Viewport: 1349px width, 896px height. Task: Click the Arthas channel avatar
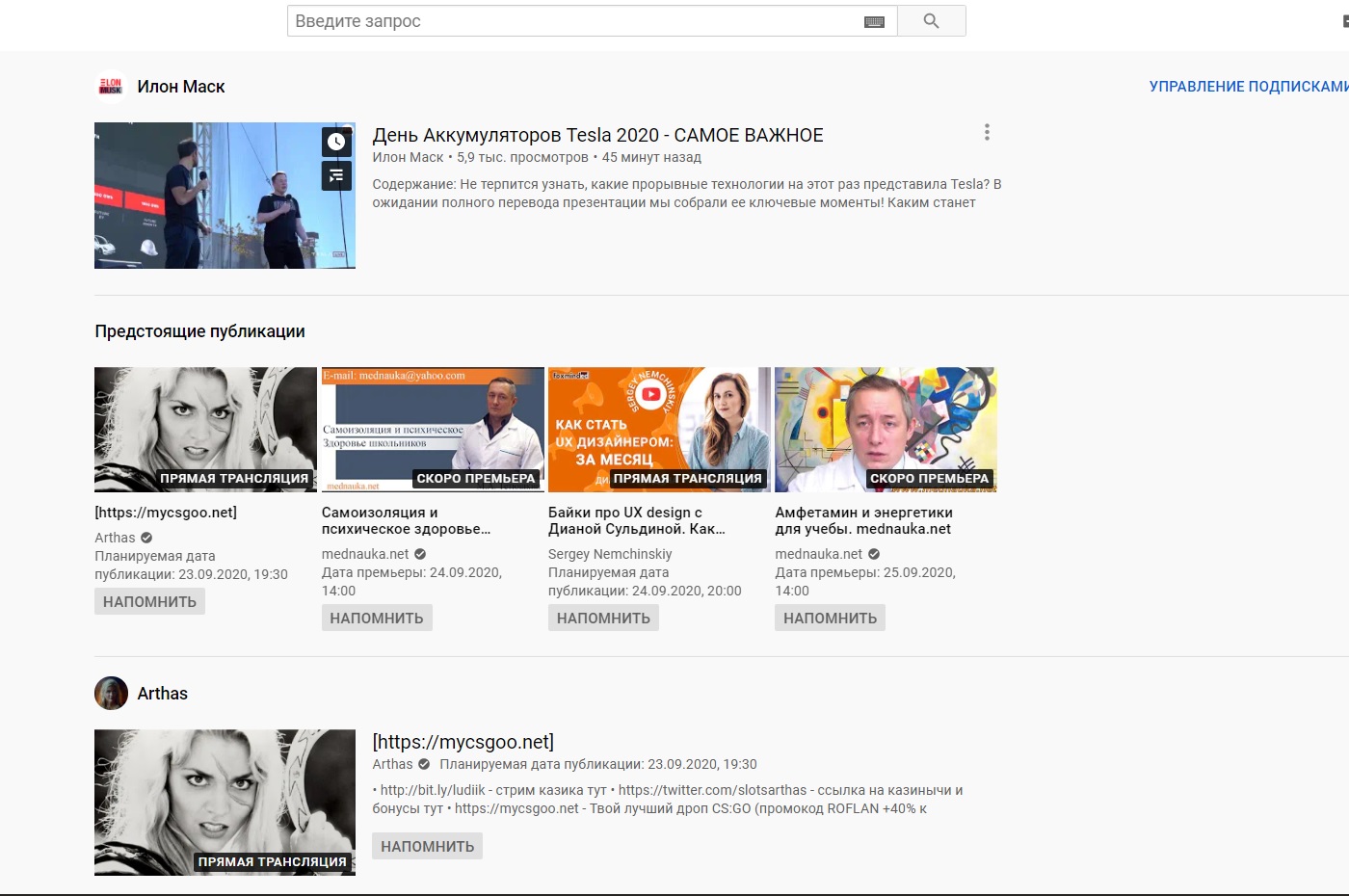click(111, 694)
